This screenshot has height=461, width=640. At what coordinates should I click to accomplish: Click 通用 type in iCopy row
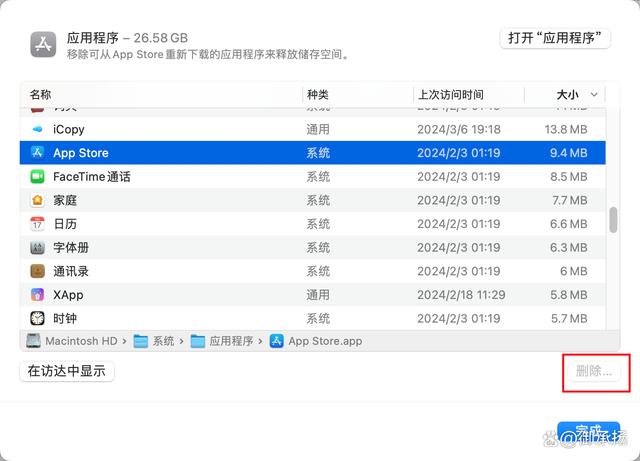pos(318,129)
